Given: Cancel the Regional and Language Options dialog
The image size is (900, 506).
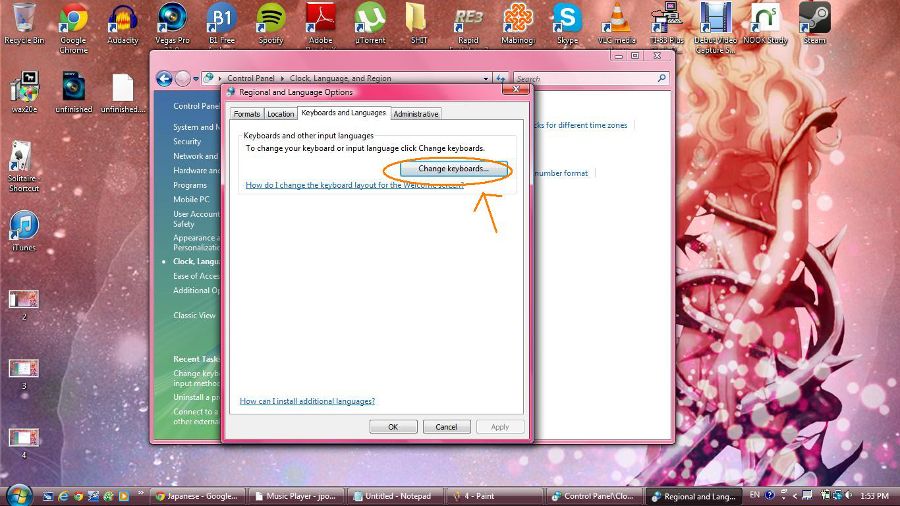Looking at the screenshot, I should (x=446, y=427).
